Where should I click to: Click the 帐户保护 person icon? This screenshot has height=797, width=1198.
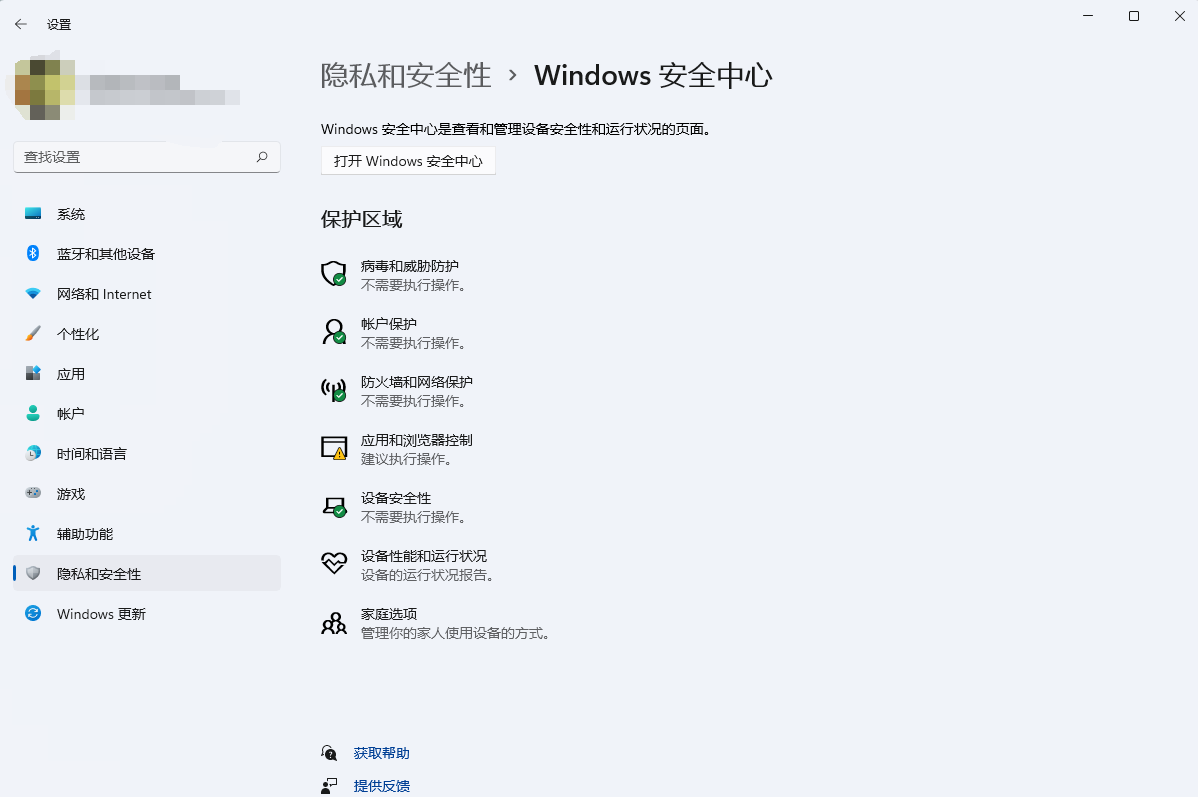pyautogui.click(x=334, y=332)
